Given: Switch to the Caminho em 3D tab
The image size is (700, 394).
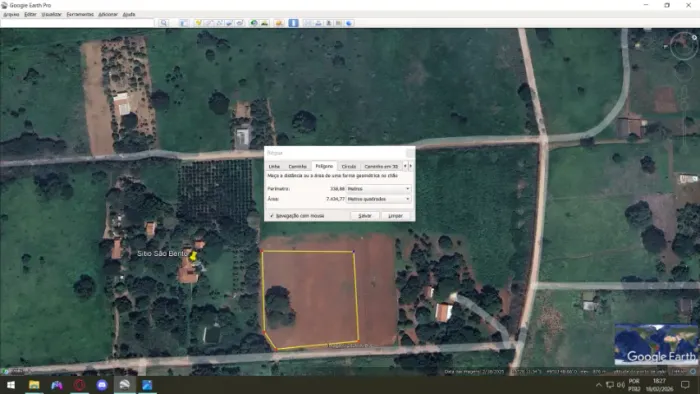Looking at the screenshot, I should point(381,166).
